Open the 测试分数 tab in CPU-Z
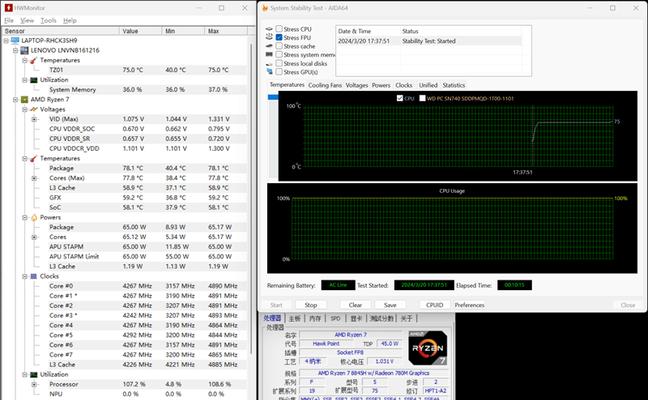 pyautogui.click(x=381, y=318)
